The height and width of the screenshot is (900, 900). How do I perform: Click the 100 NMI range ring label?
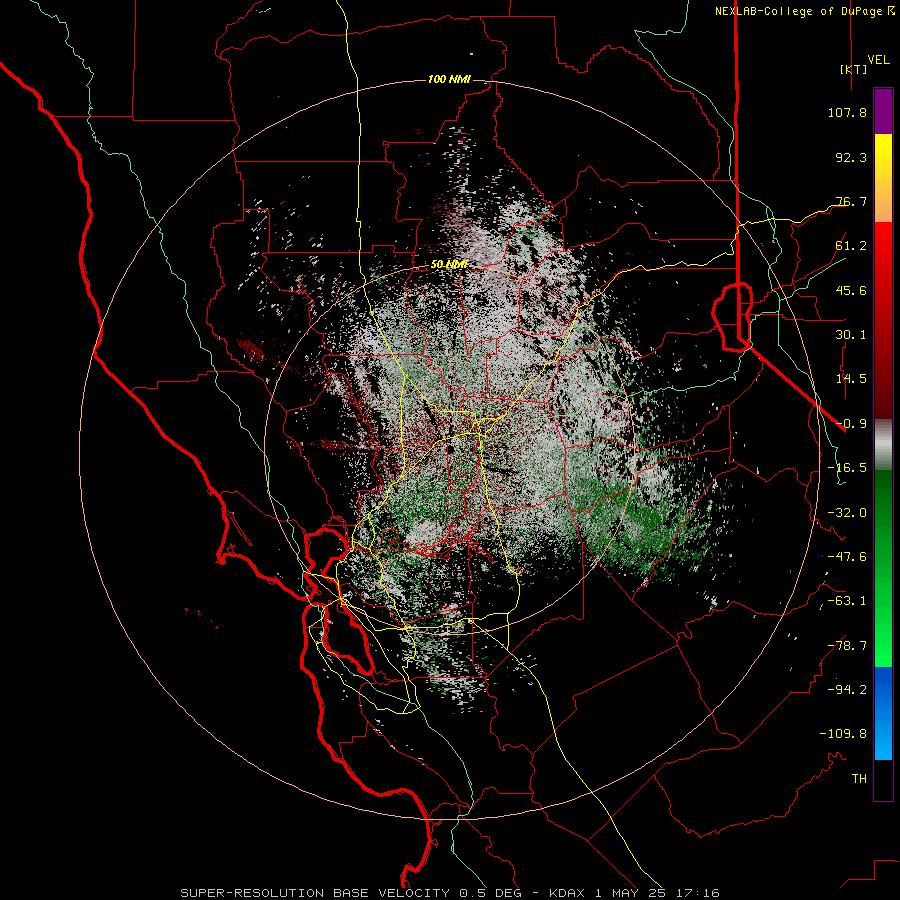click(x=449, y=79)
